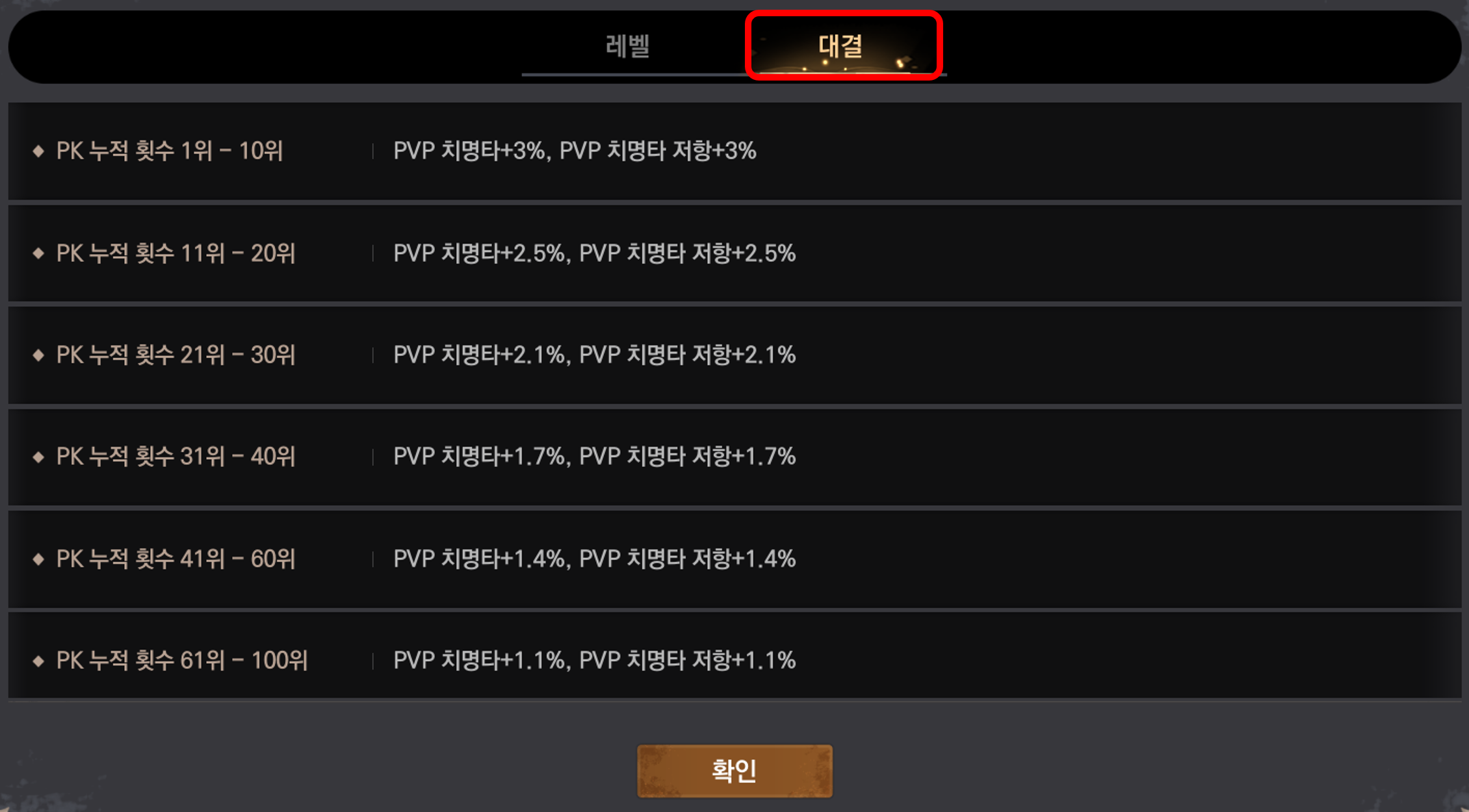Select the PK 누적 횟수 1위 – 10위 label
Screen dimensions: 1469x812
(x=170, y=151)
